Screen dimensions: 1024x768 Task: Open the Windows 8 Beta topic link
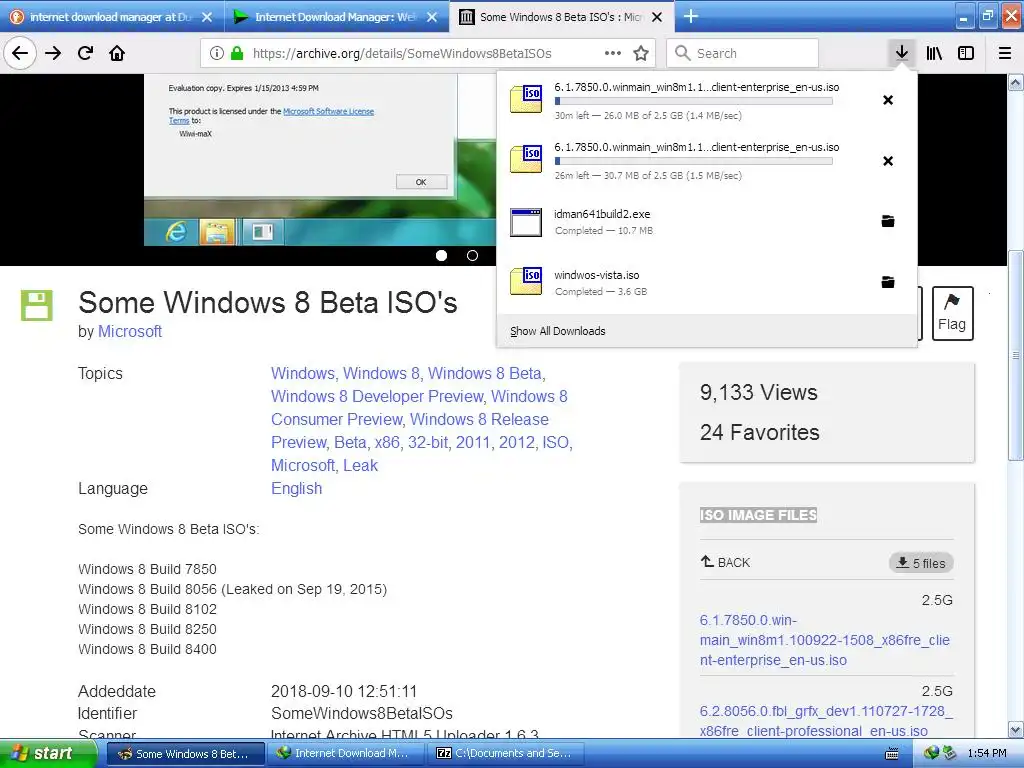485,374
